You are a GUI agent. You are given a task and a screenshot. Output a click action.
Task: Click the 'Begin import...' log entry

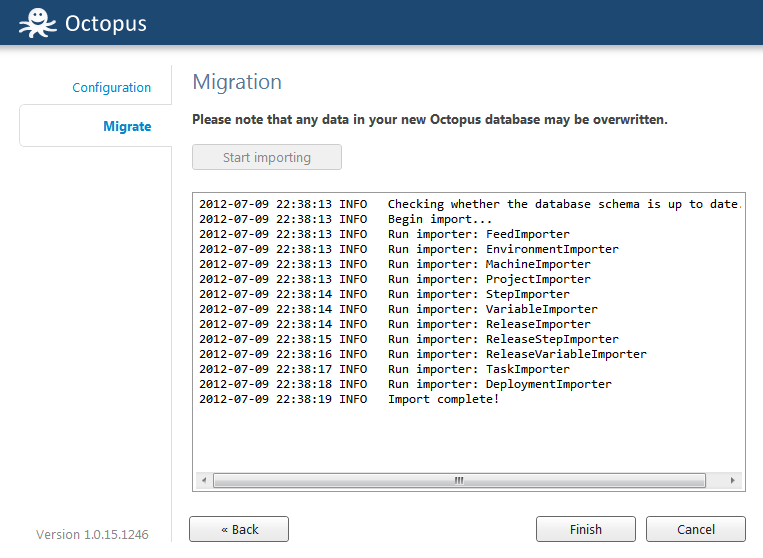(x=345, y=219)
